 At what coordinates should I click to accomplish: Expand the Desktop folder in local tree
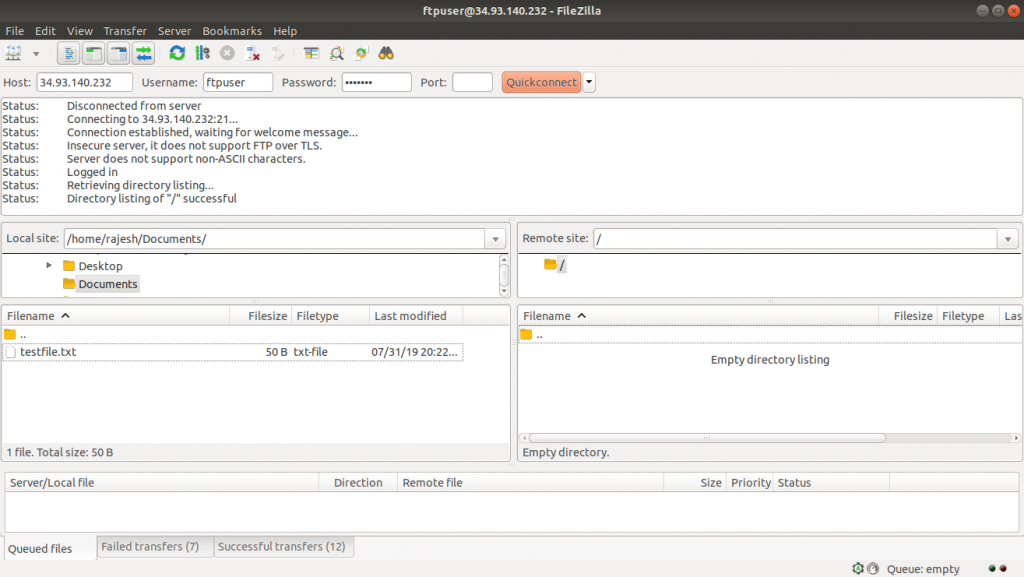[x=49, y=266]
